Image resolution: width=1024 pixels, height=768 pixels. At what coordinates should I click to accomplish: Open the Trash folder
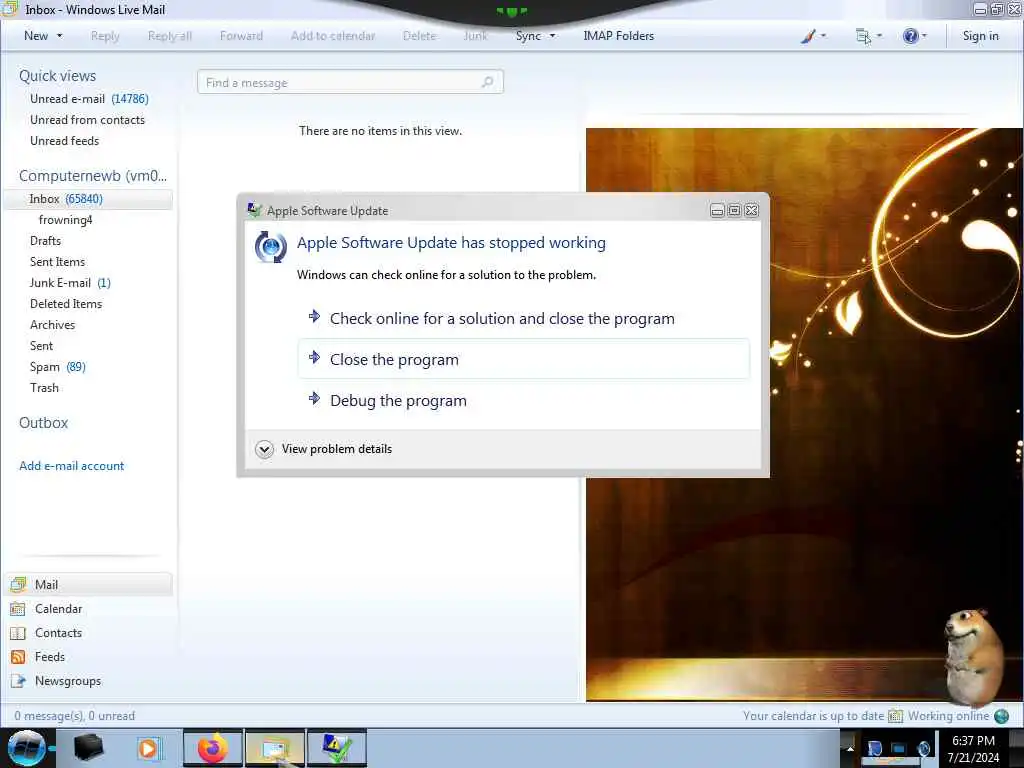(x=44, y=387)
